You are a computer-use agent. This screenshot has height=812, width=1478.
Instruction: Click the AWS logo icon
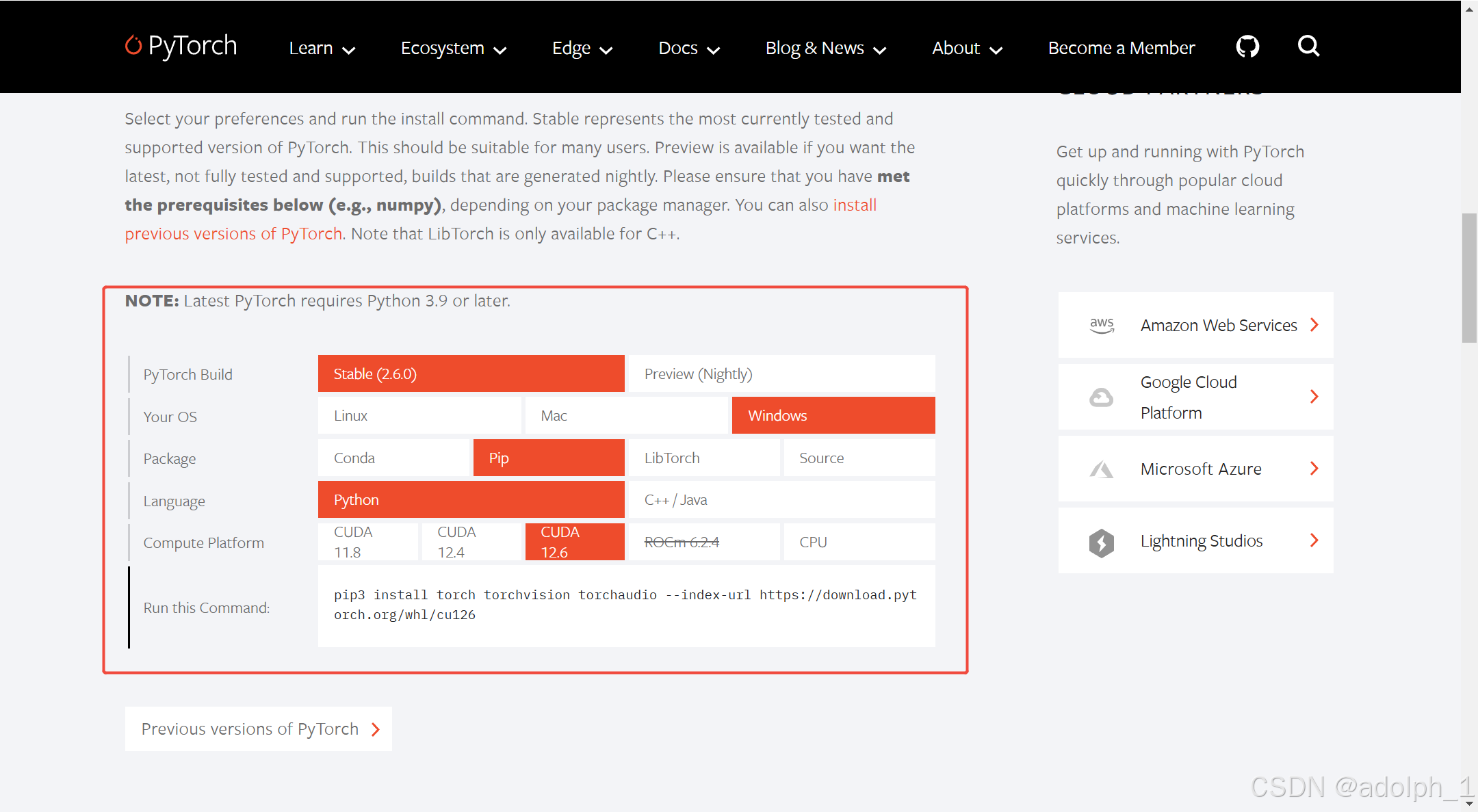click(x=1102, y=325)
